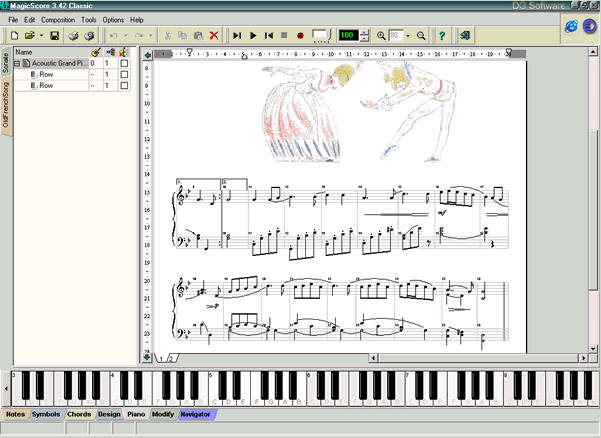
Task: Open print preview
Action: [x=89, y=36]
